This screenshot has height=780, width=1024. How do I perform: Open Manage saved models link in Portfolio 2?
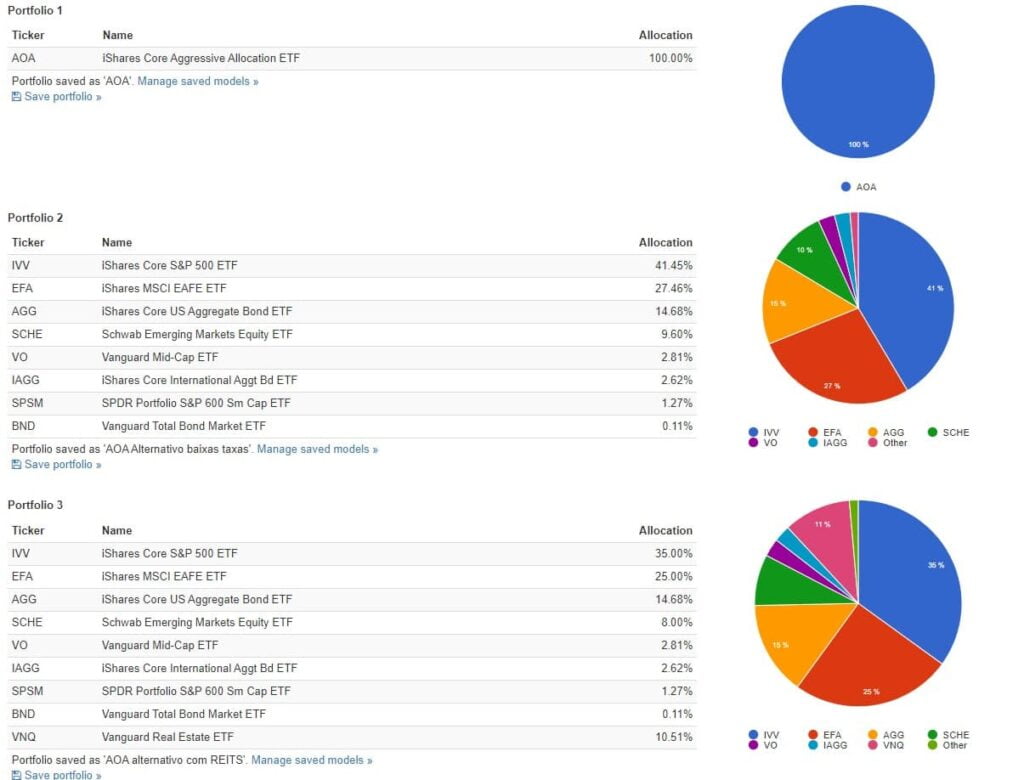[x=317, y=449]
